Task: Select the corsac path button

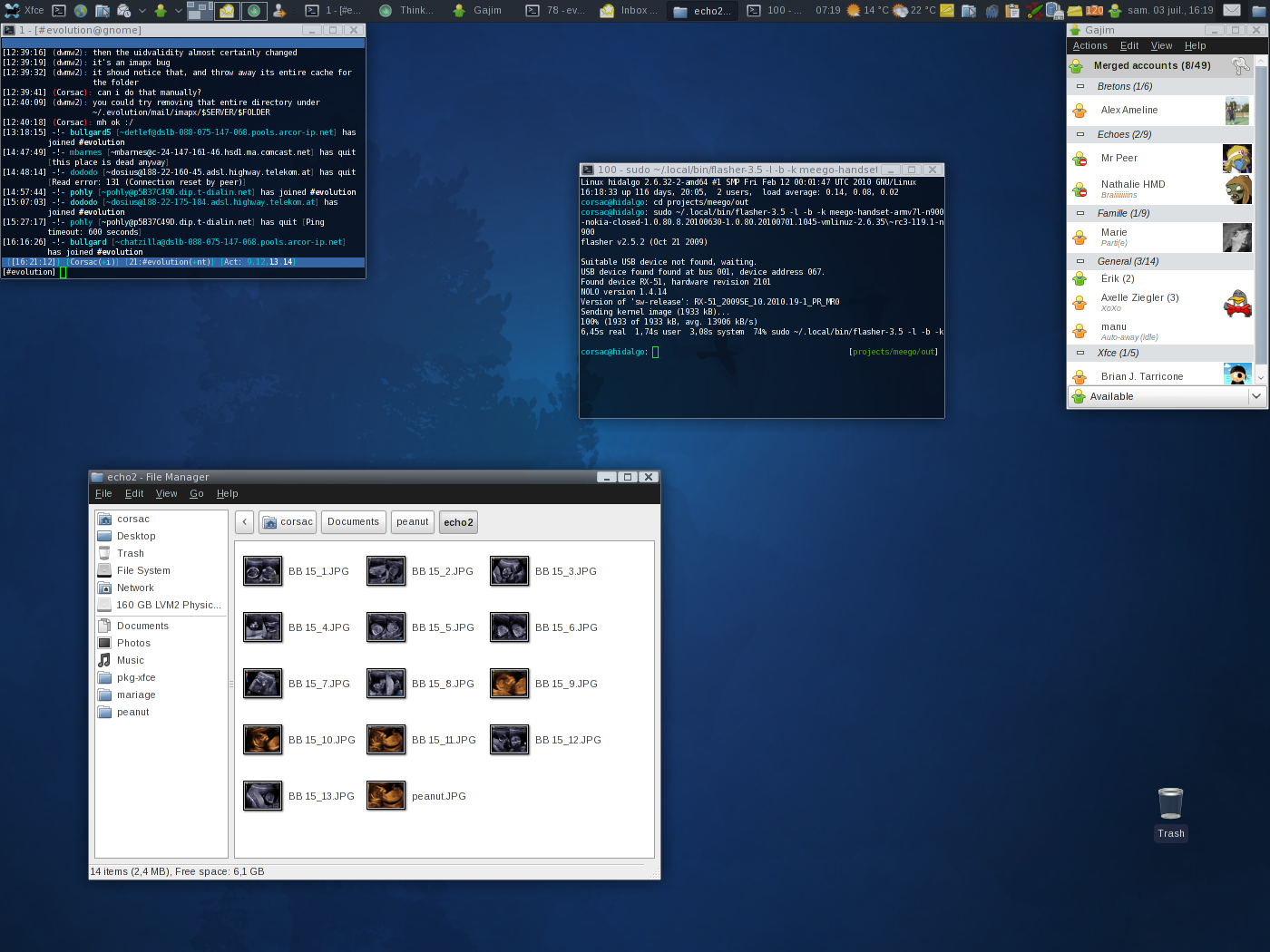Action: click(288, 522)
